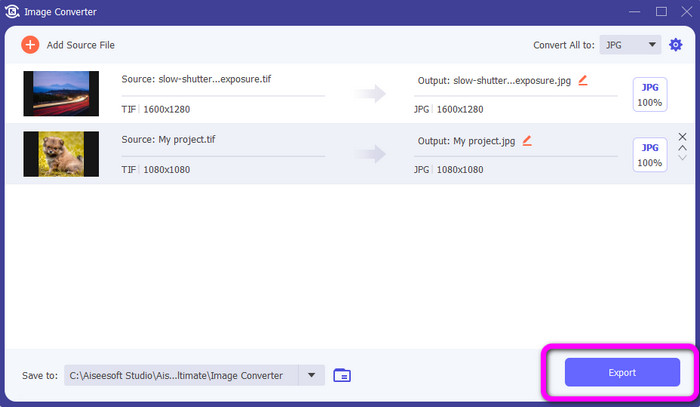Click the Save to path field
The image size is (700, 407).
point(181,375)
